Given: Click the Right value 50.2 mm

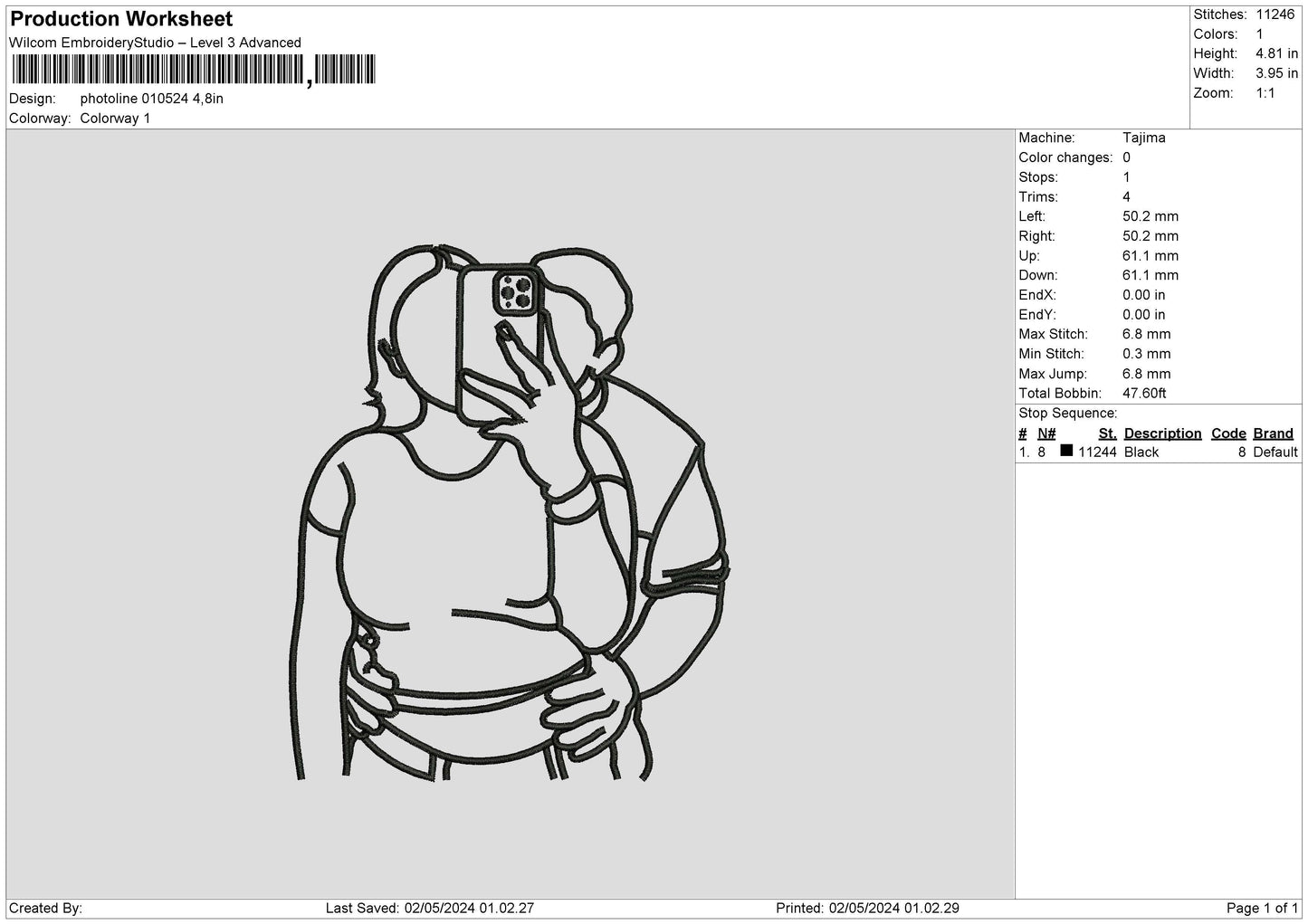Looking at the screenshot, I should pos(1150,236).
